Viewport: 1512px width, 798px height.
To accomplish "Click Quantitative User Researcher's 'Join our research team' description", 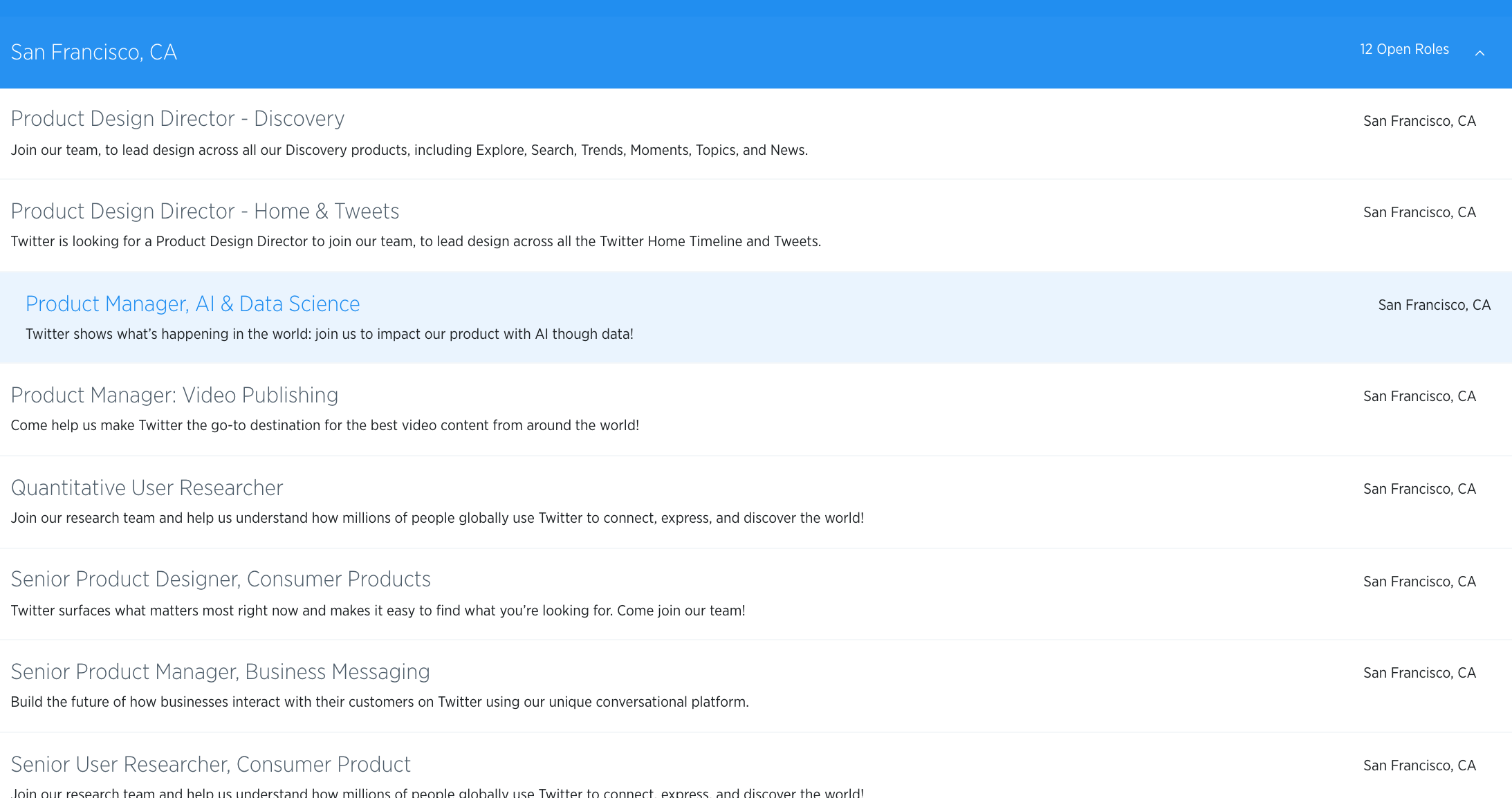I will (437, 518).
